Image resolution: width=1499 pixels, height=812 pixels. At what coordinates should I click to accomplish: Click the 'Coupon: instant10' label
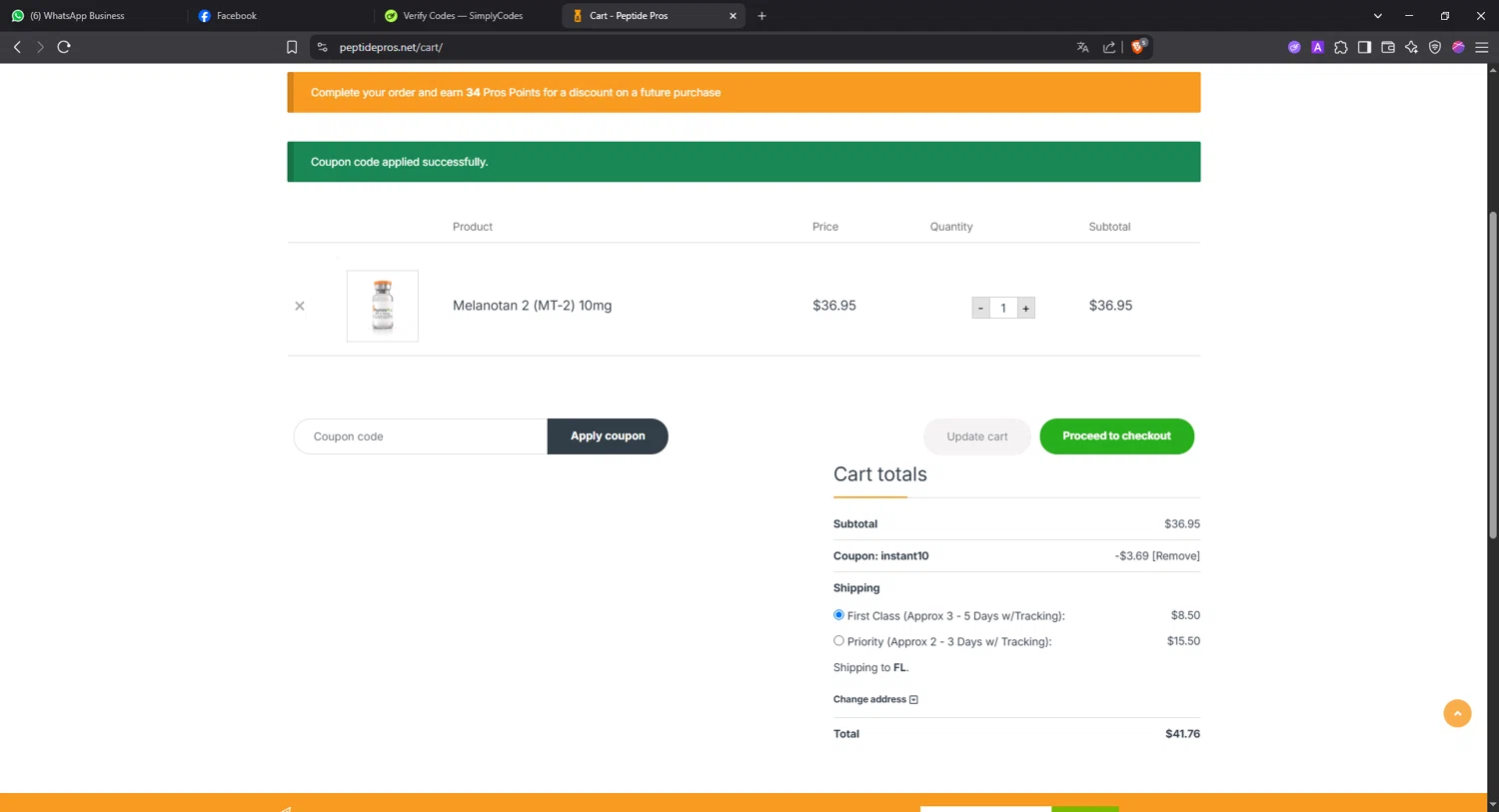coord(880,556)
